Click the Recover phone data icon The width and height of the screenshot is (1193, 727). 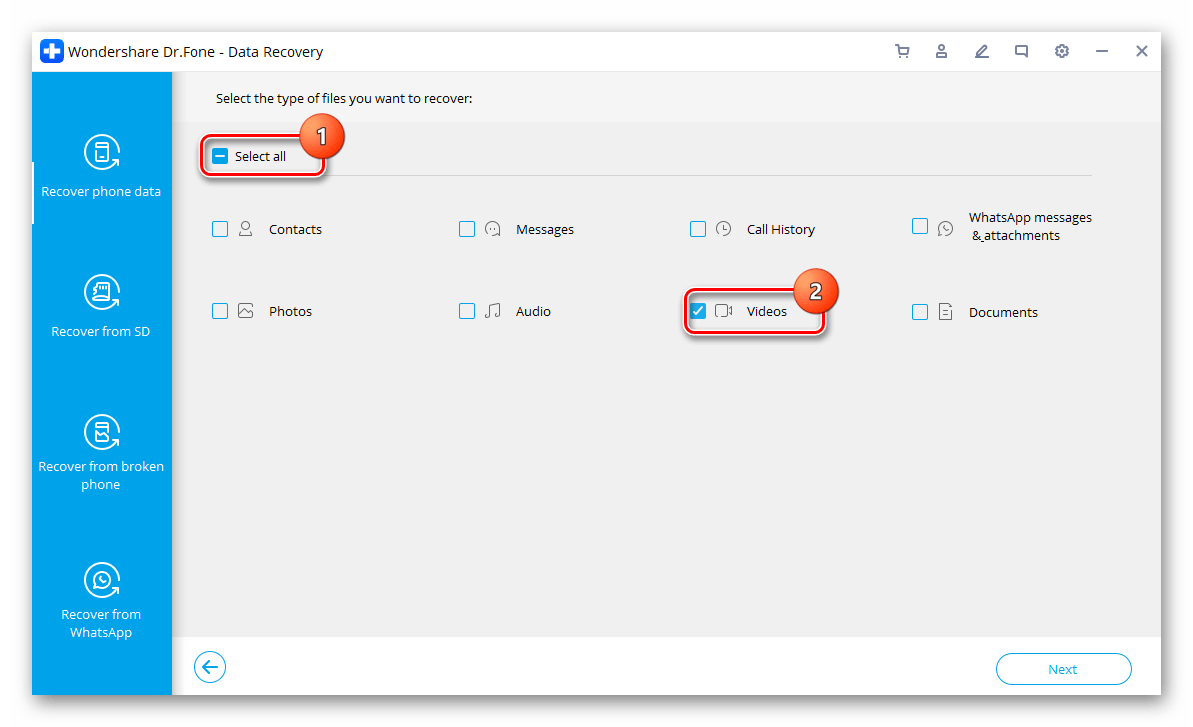click(x=102, y=152)
